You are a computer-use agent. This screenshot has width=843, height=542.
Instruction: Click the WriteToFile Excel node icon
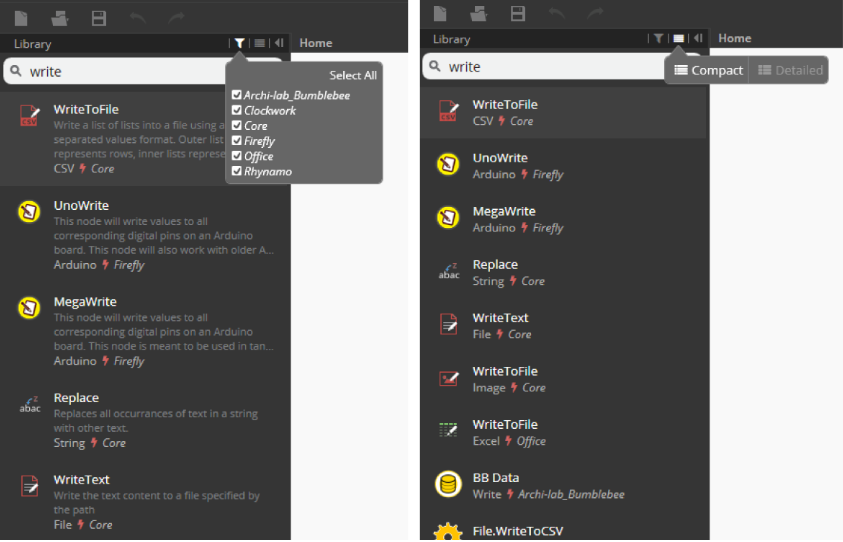click(449, 431)
